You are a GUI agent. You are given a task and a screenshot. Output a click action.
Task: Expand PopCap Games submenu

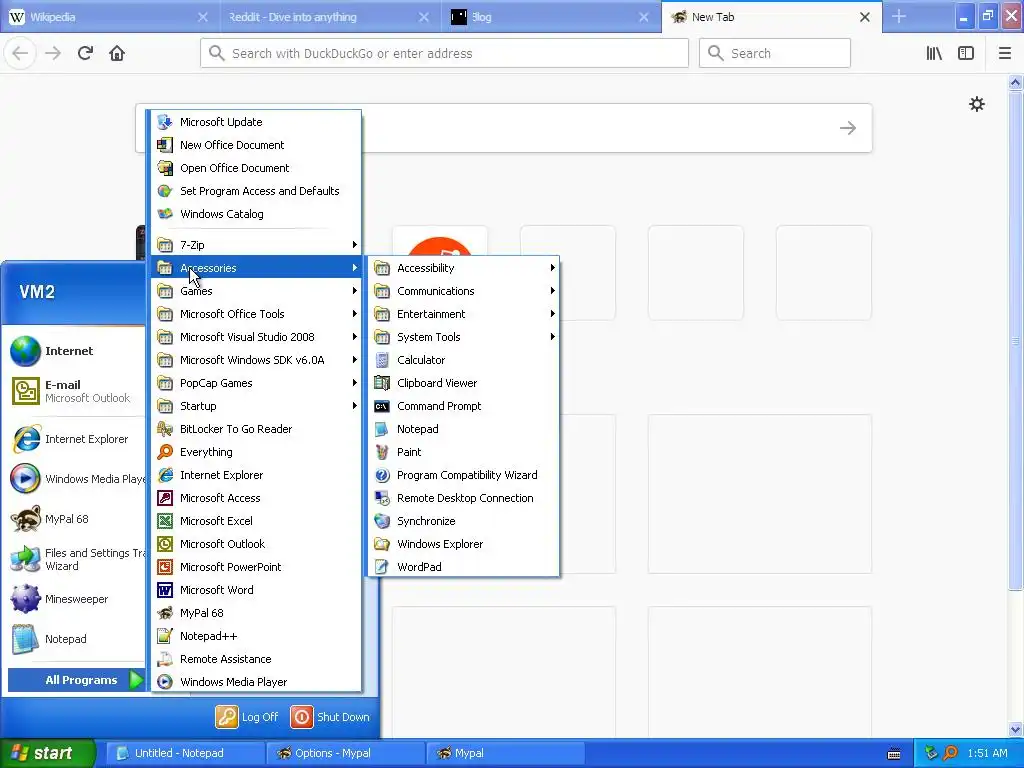tap(256, 383)
